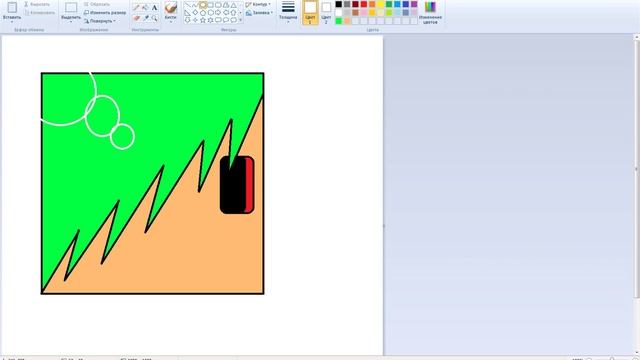
Task: Choose the Curve shape
Action: tap(195, 5)
